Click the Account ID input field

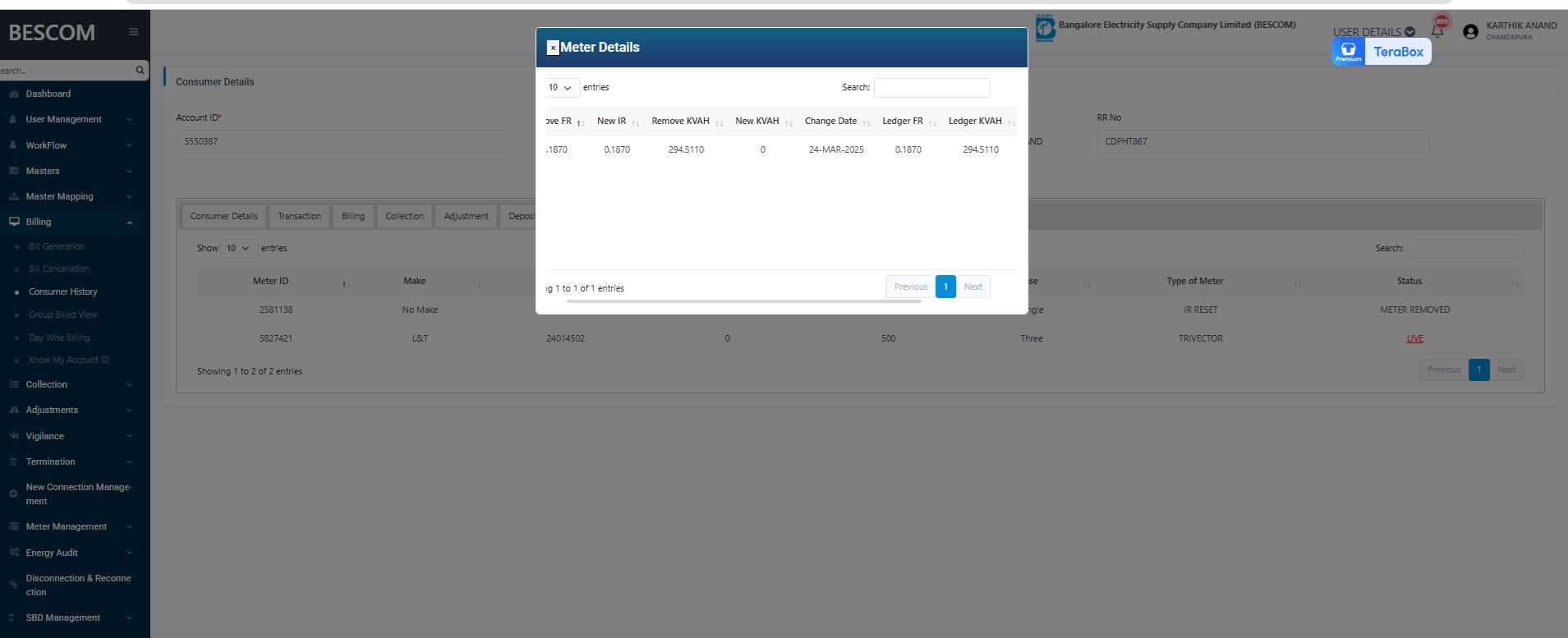point(343,141)
